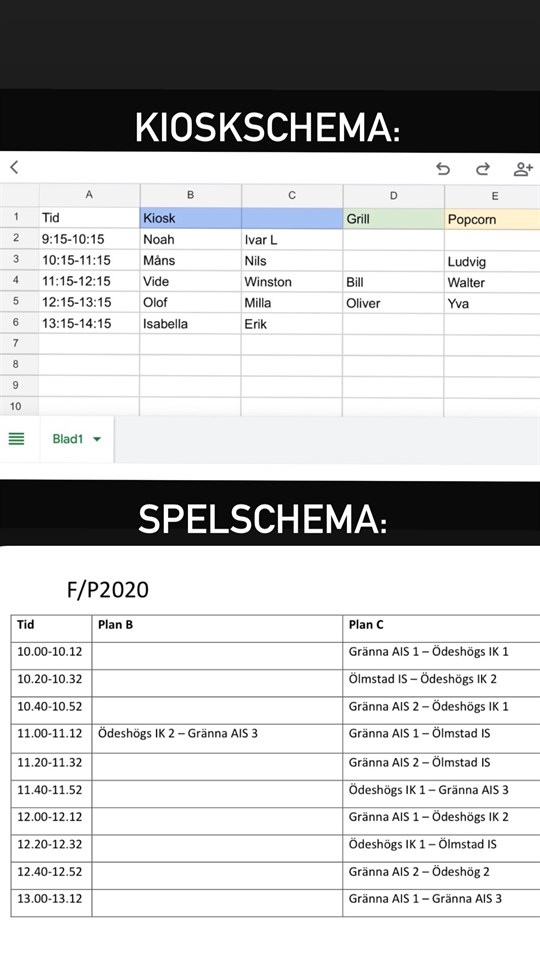The height and width of the screenshot is (960, 540).
Task: Select the cell containing Winston
Action: pyautogui.click(x=292, y=282)
